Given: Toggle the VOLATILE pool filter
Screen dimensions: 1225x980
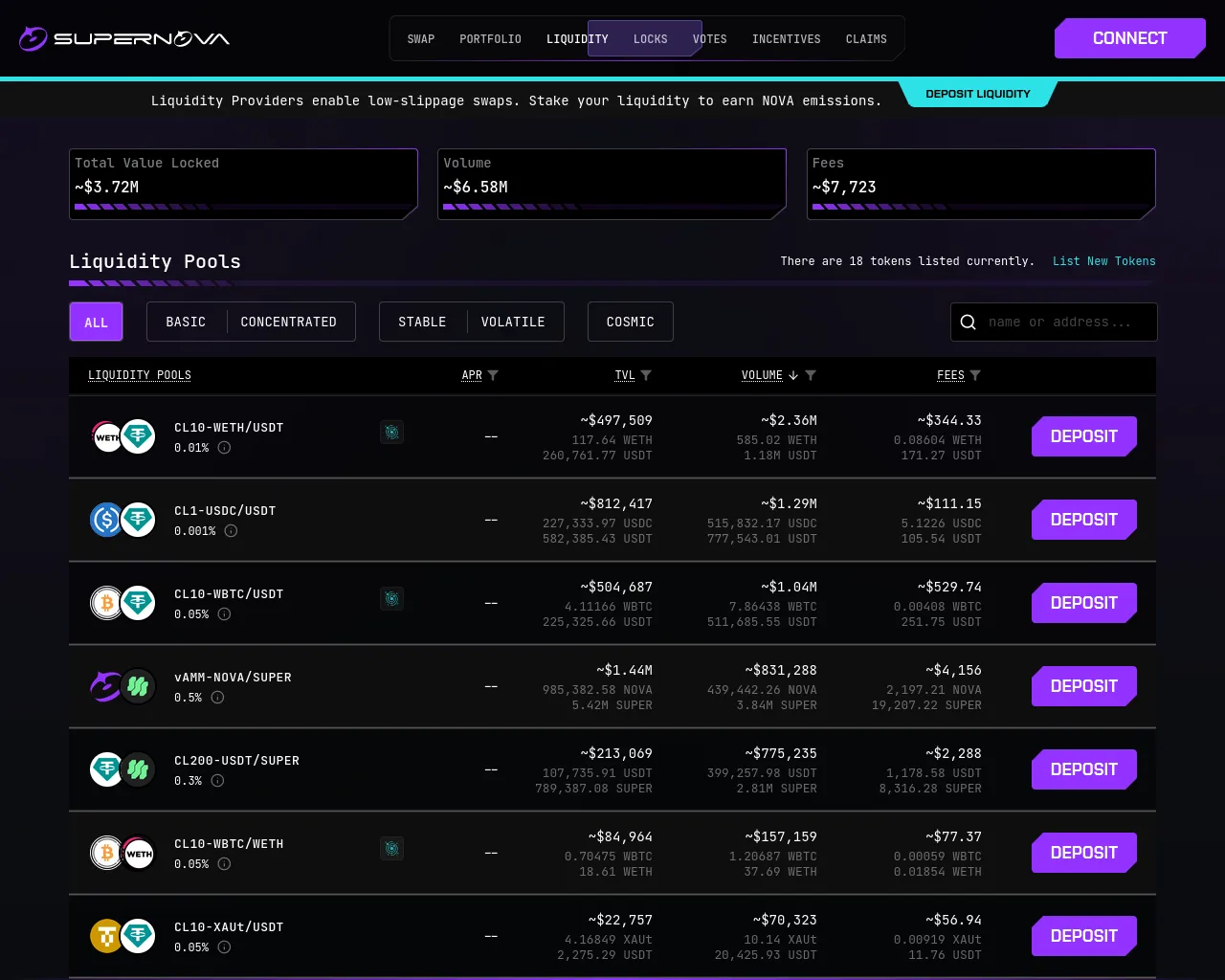Looking at the screenshot, I should [x=513, y=323].
